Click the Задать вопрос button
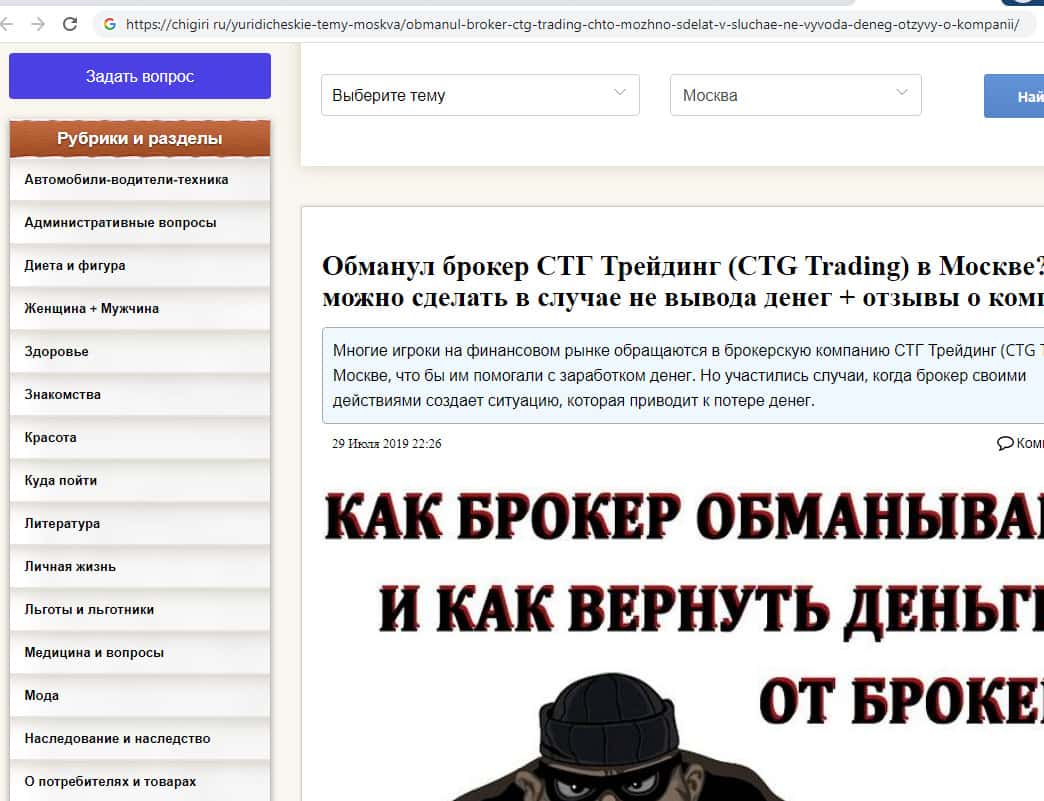Screen dimensions: 1044x801 (140, 76)
